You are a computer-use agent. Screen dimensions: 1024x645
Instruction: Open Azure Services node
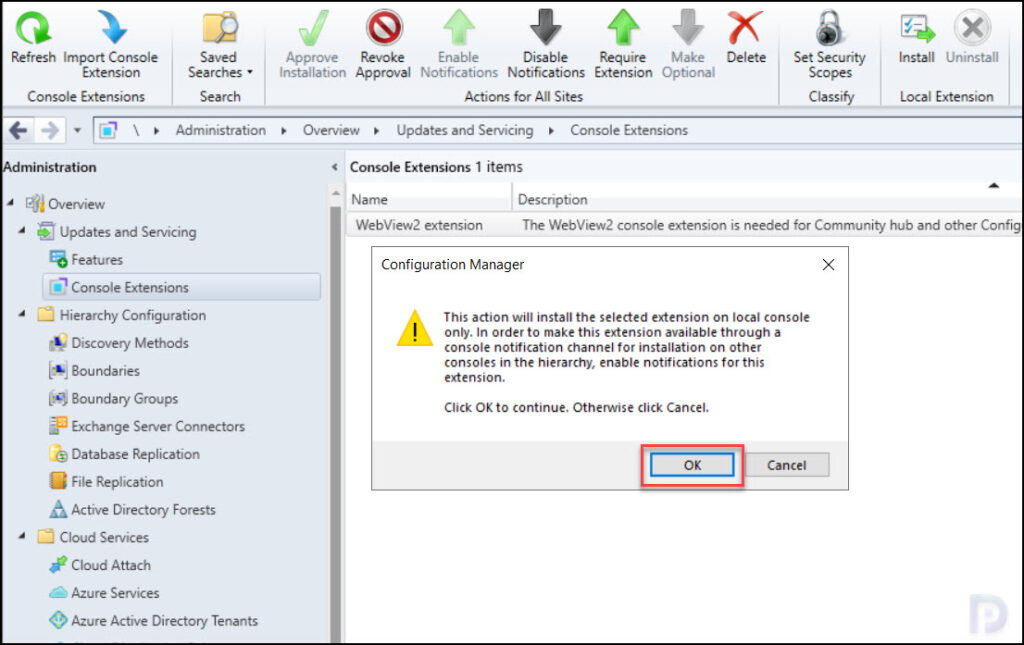pyautogui.click(x=115, y=593)
